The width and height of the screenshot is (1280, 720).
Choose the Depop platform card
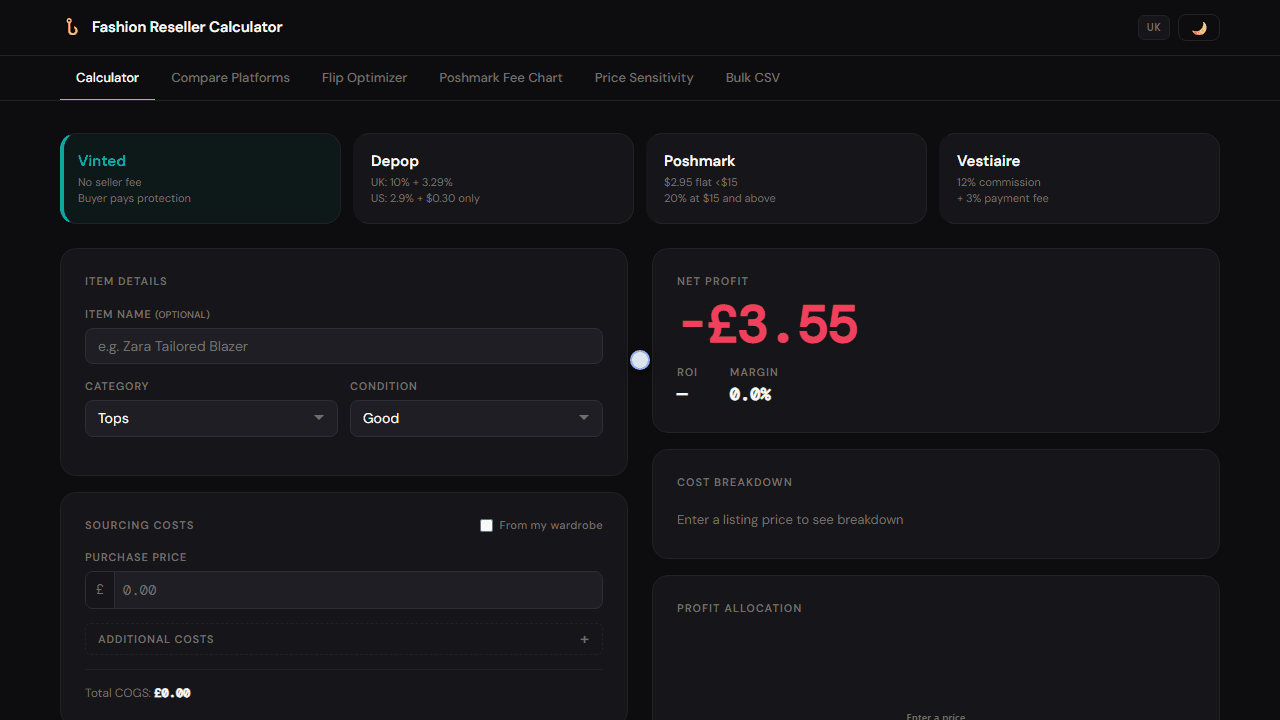coord(493,178)
